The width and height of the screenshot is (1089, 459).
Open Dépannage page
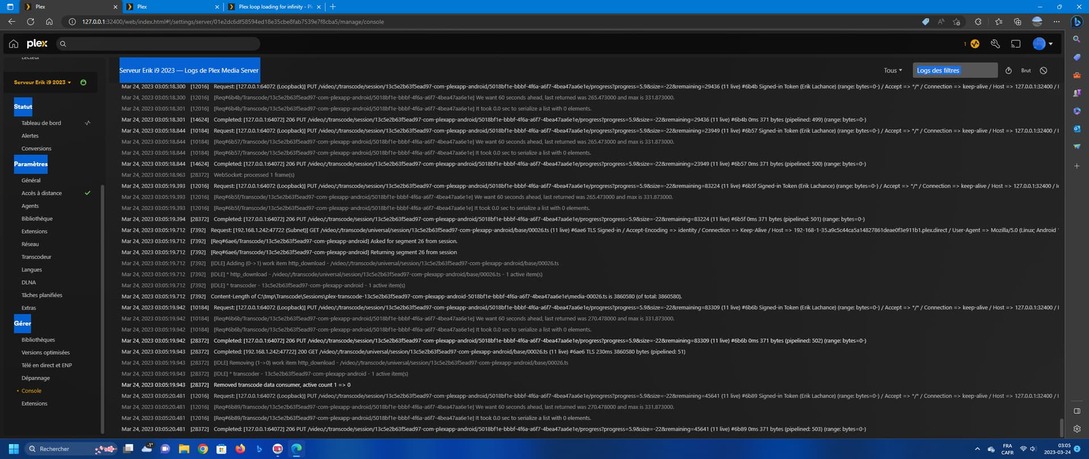(35, 378)
